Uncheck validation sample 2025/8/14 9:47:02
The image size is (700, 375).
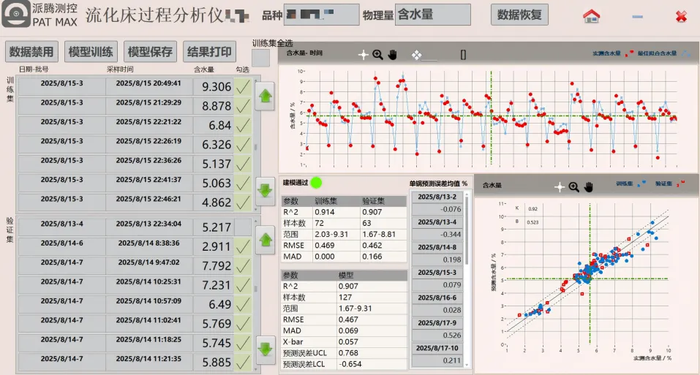[x=243, y=266]
